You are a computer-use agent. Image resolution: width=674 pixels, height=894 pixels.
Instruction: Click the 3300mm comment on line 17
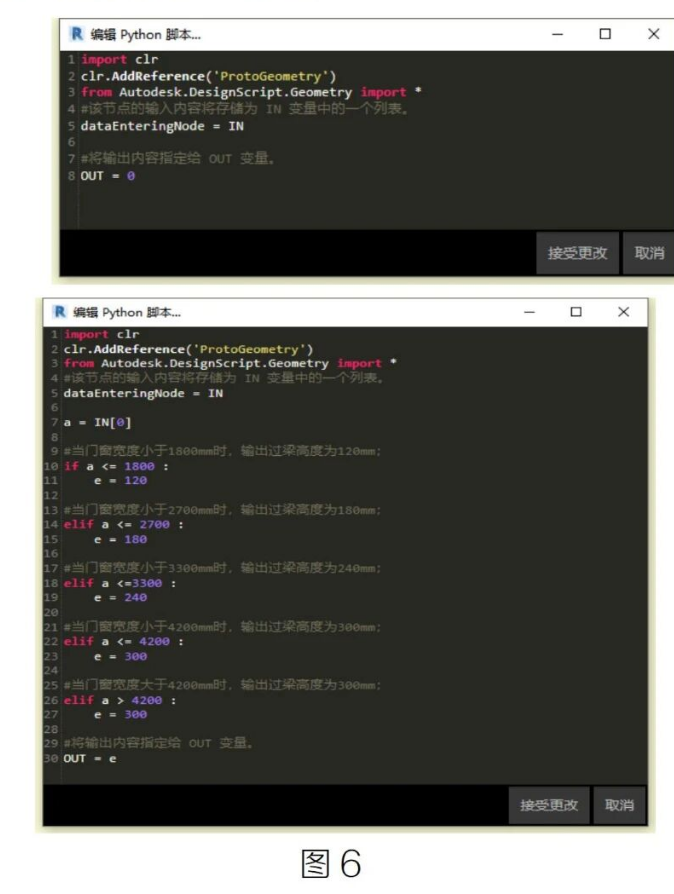[x=222, y=568]
